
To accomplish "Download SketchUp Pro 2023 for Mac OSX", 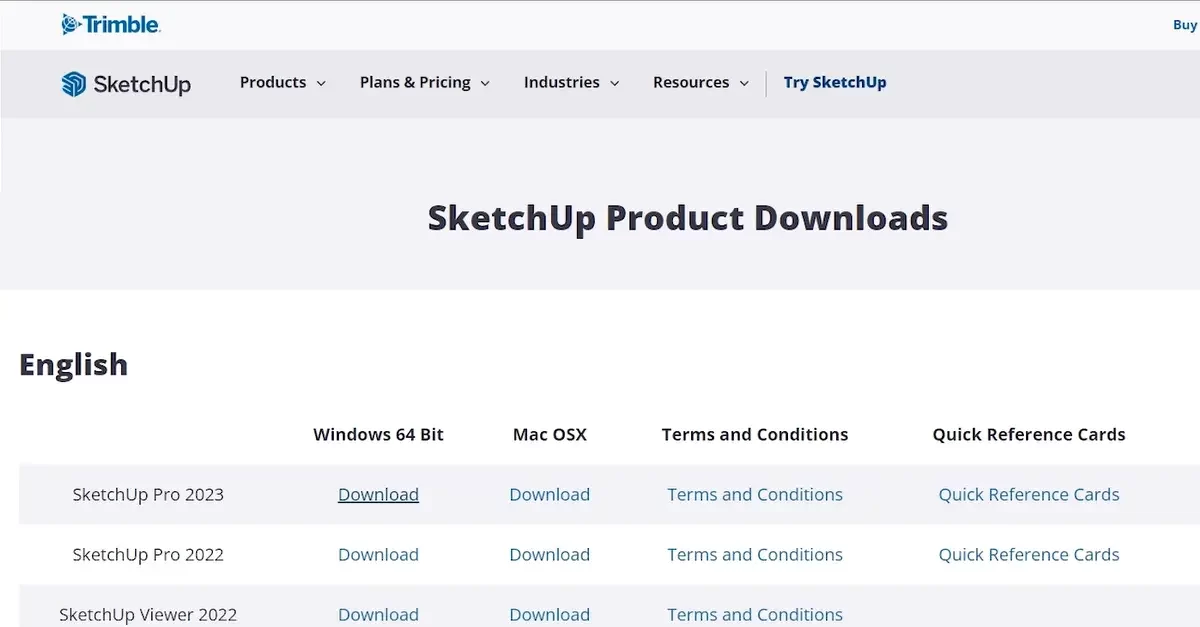I will tap(549, 494).
